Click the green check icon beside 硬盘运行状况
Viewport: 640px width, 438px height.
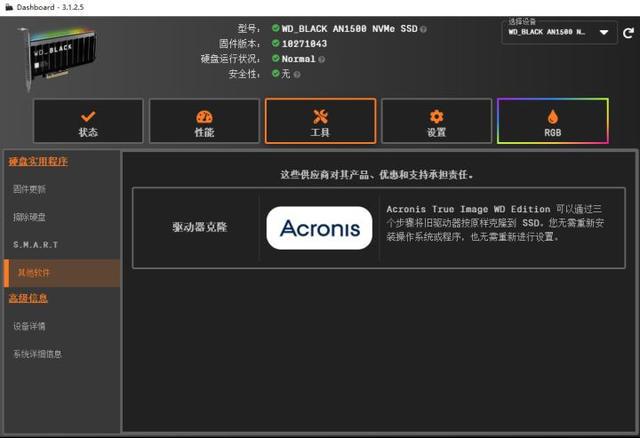click(276, 58)
